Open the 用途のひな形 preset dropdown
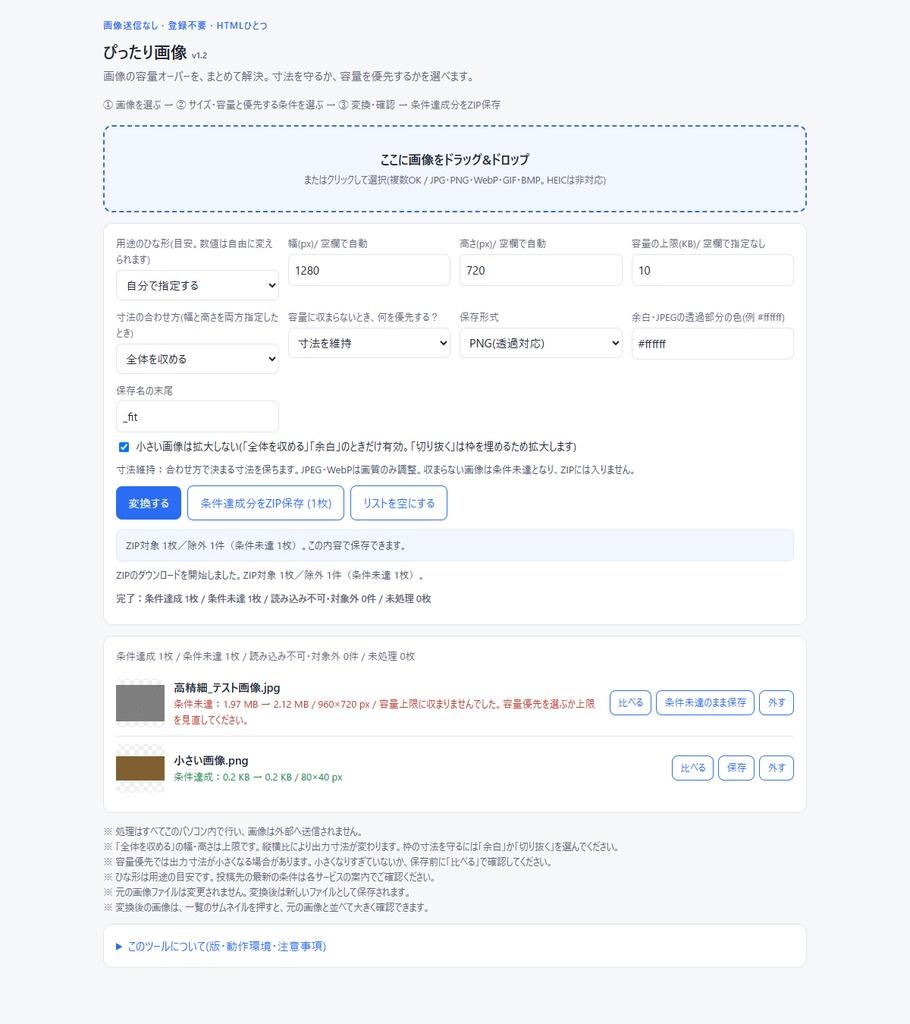The image size is (910, 1024). [x=197, y=285]
